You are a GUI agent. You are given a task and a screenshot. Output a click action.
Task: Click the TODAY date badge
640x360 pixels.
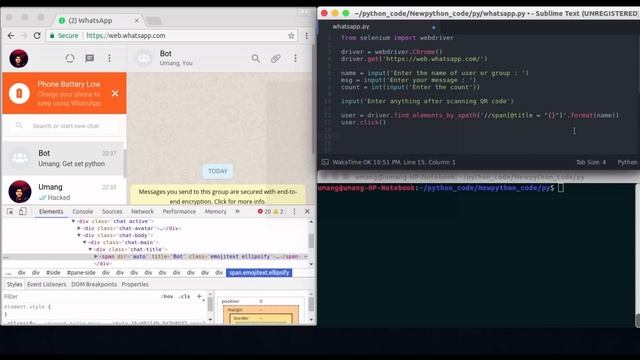(218, 171)
